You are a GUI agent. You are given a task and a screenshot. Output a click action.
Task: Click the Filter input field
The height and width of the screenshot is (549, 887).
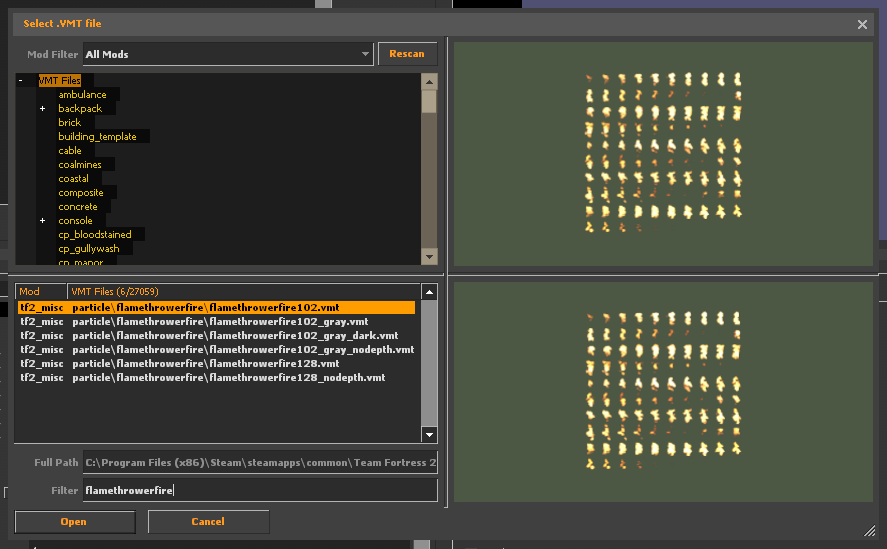260,490
